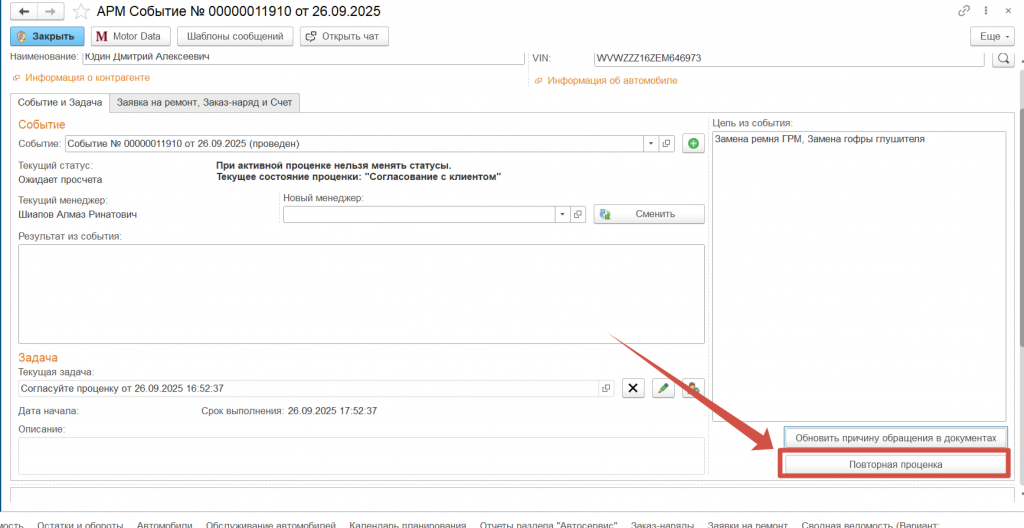Add the event to favorites with the star

pos(82,11)
